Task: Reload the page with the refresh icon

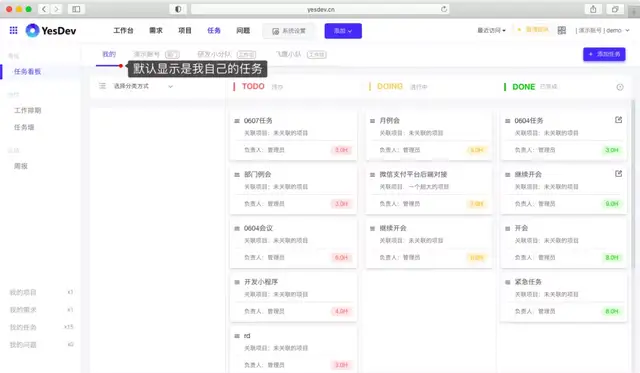Action: (444, 9)
